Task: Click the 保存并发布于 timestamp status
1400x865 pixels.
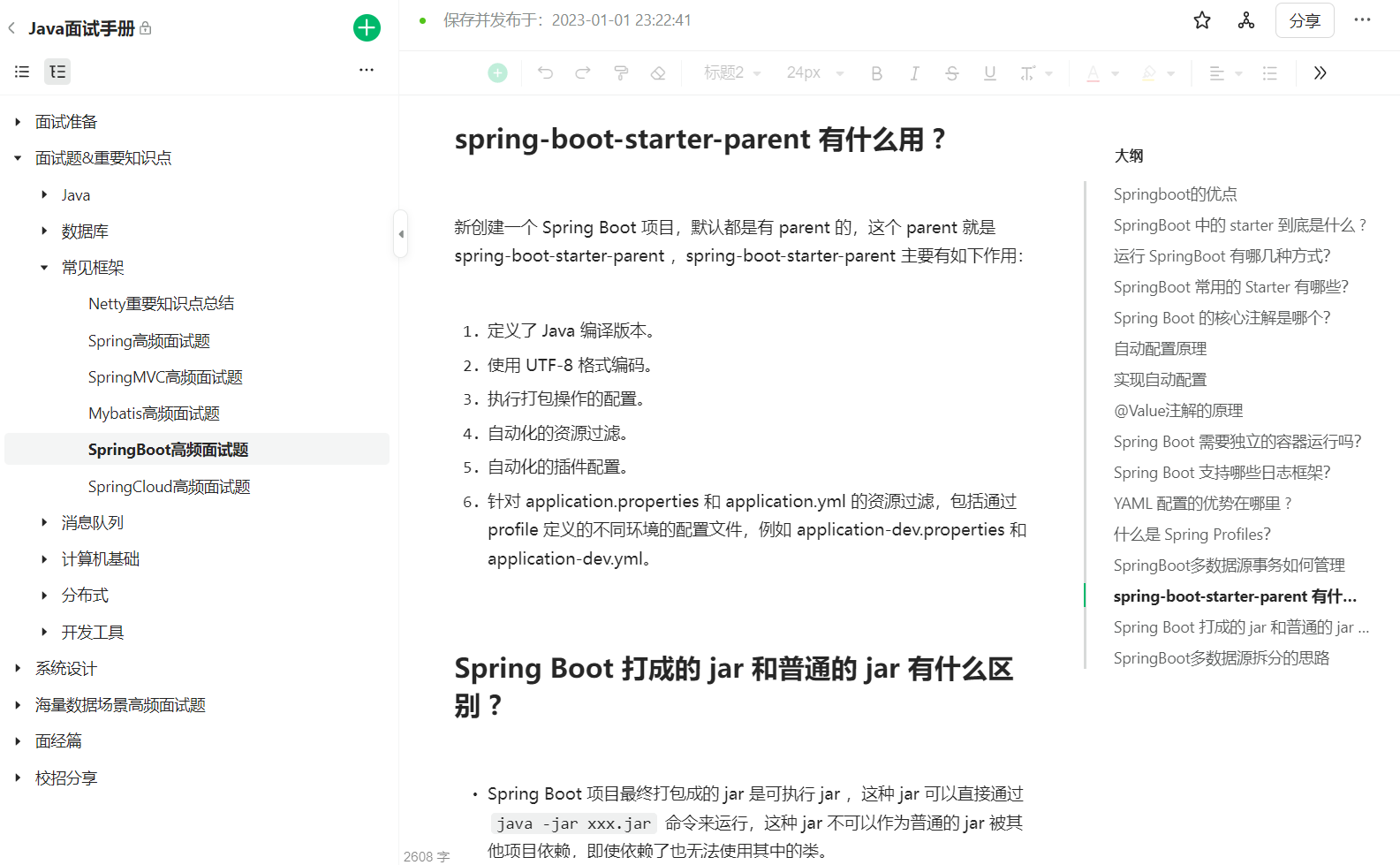Action: (567, 20)
